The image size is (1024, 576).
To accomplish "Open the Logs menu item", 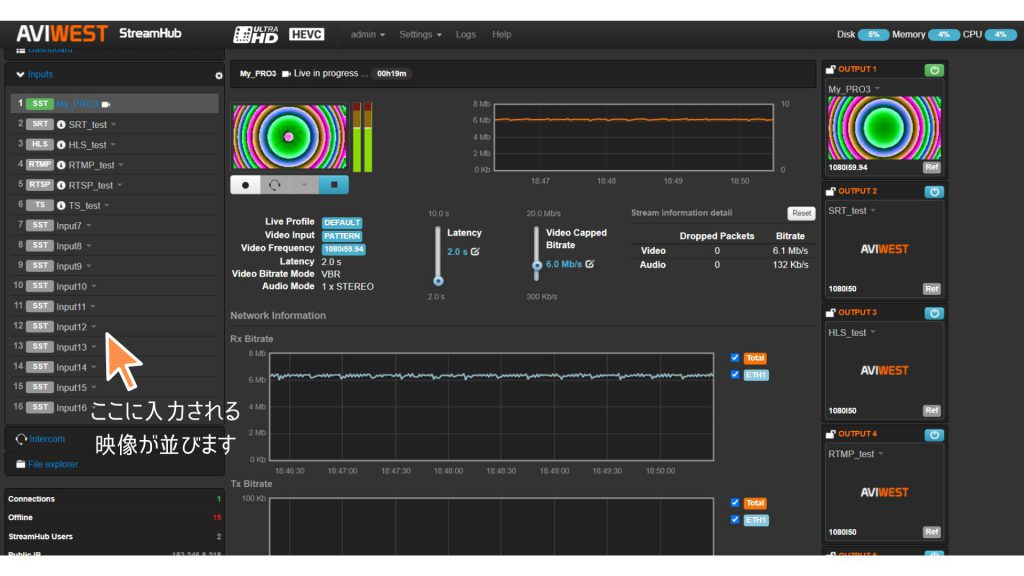I will pos(466,35).
